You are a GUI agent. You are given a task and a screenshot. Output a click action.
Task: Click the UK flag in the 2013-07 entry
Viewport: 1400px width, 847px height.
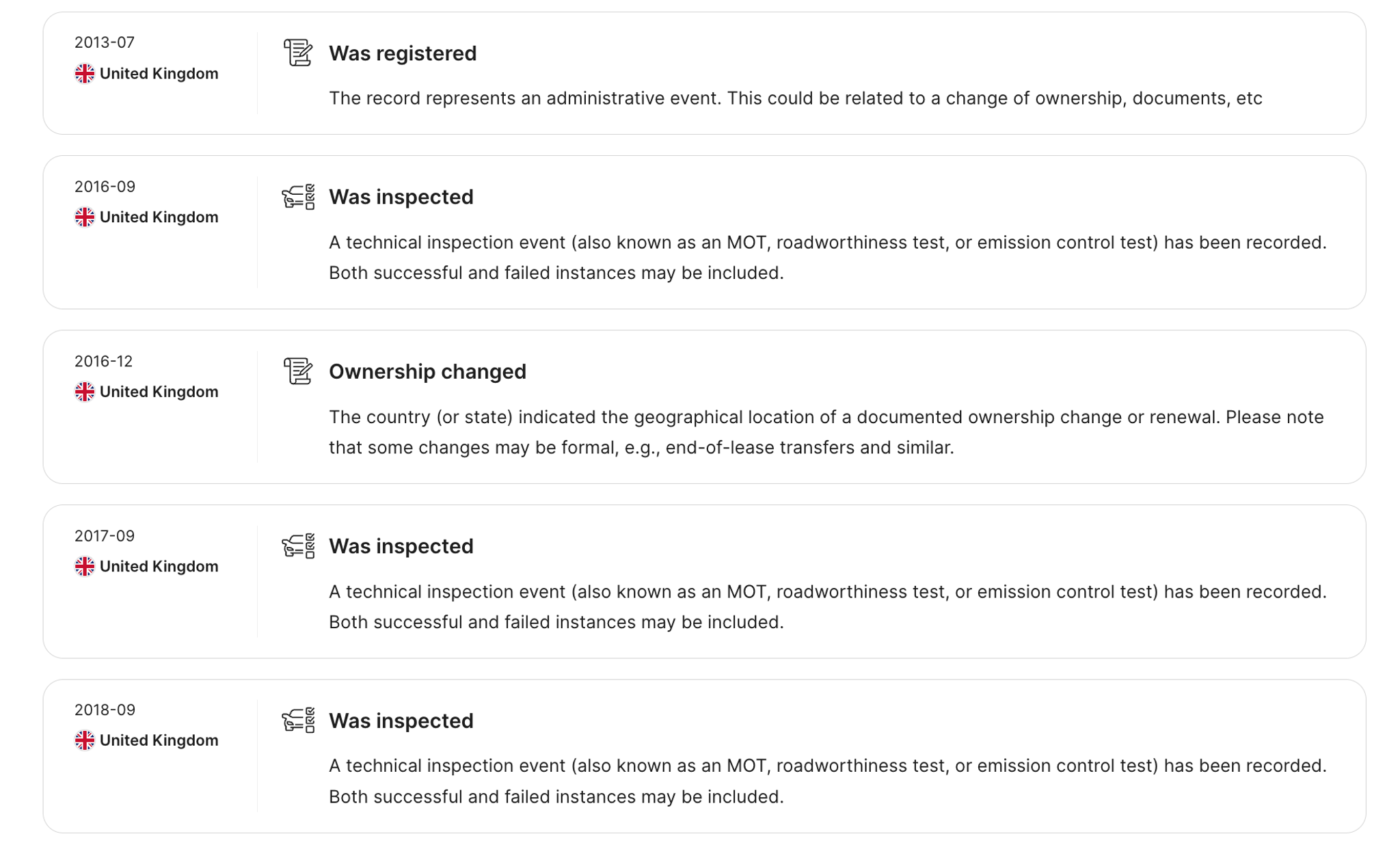85,74
